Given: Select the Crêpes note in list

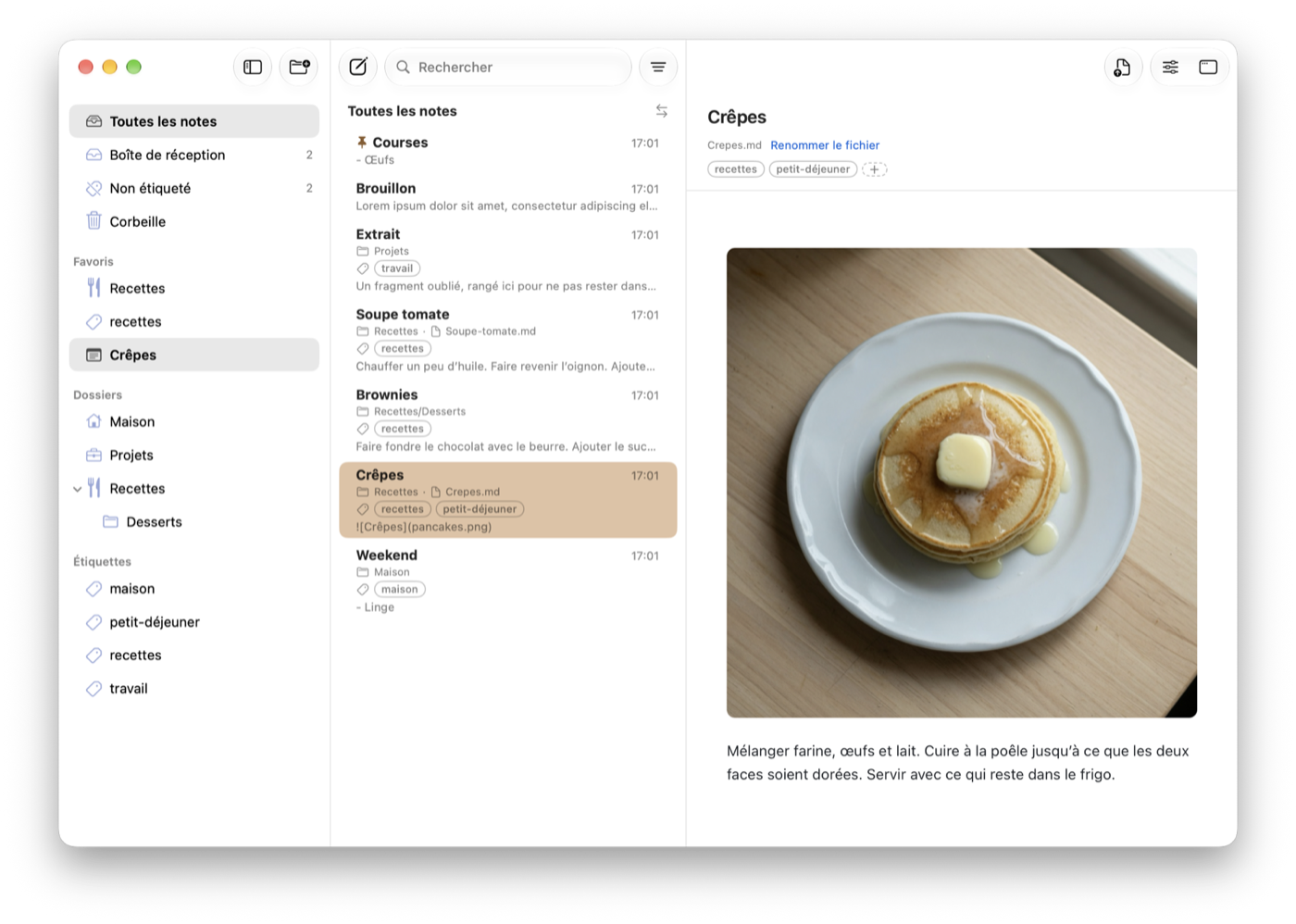Looking at the screenshot, I should (508, 500).
